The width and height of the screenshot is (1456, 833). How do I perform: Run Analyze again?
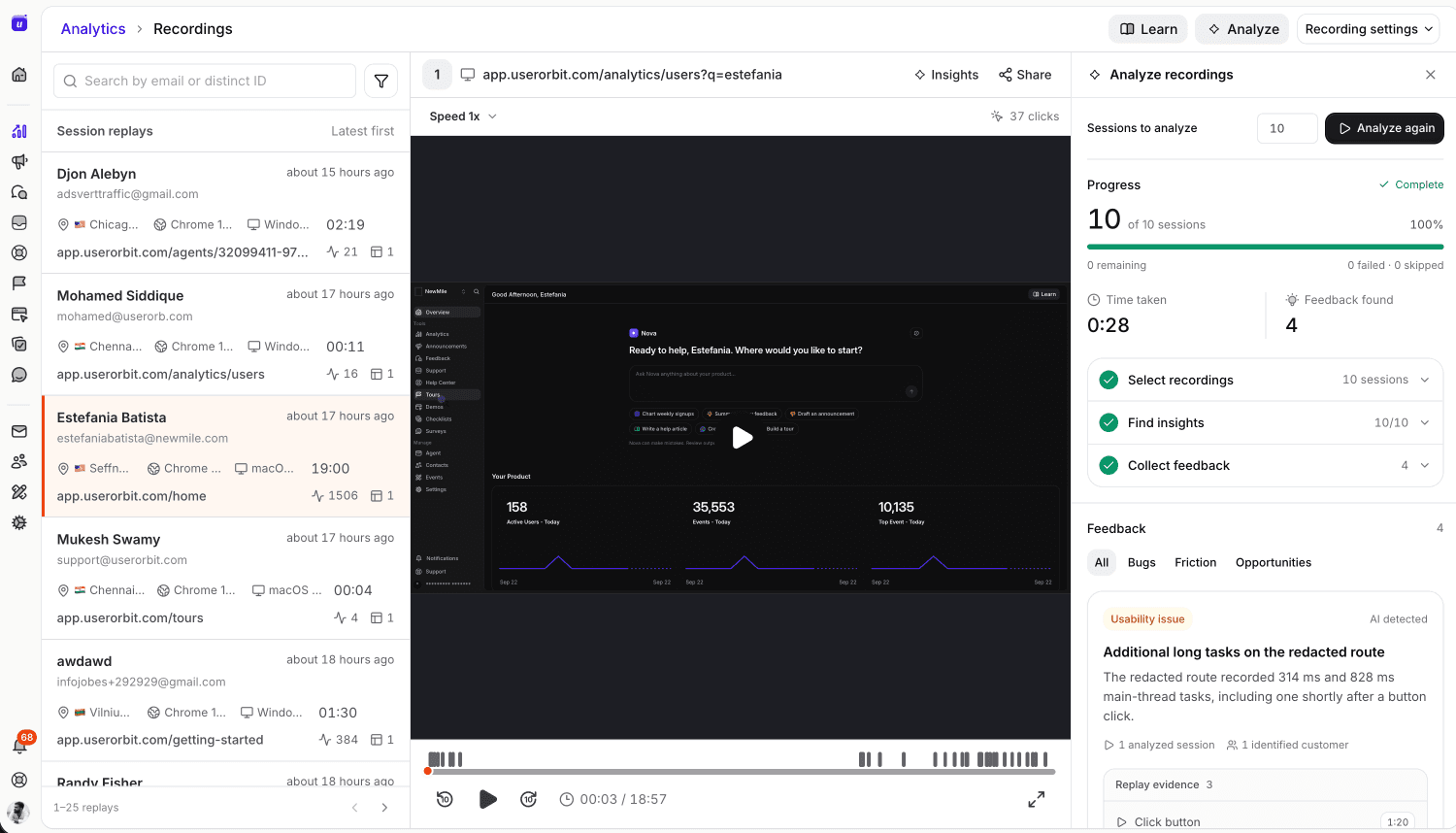coord(1384,128)
